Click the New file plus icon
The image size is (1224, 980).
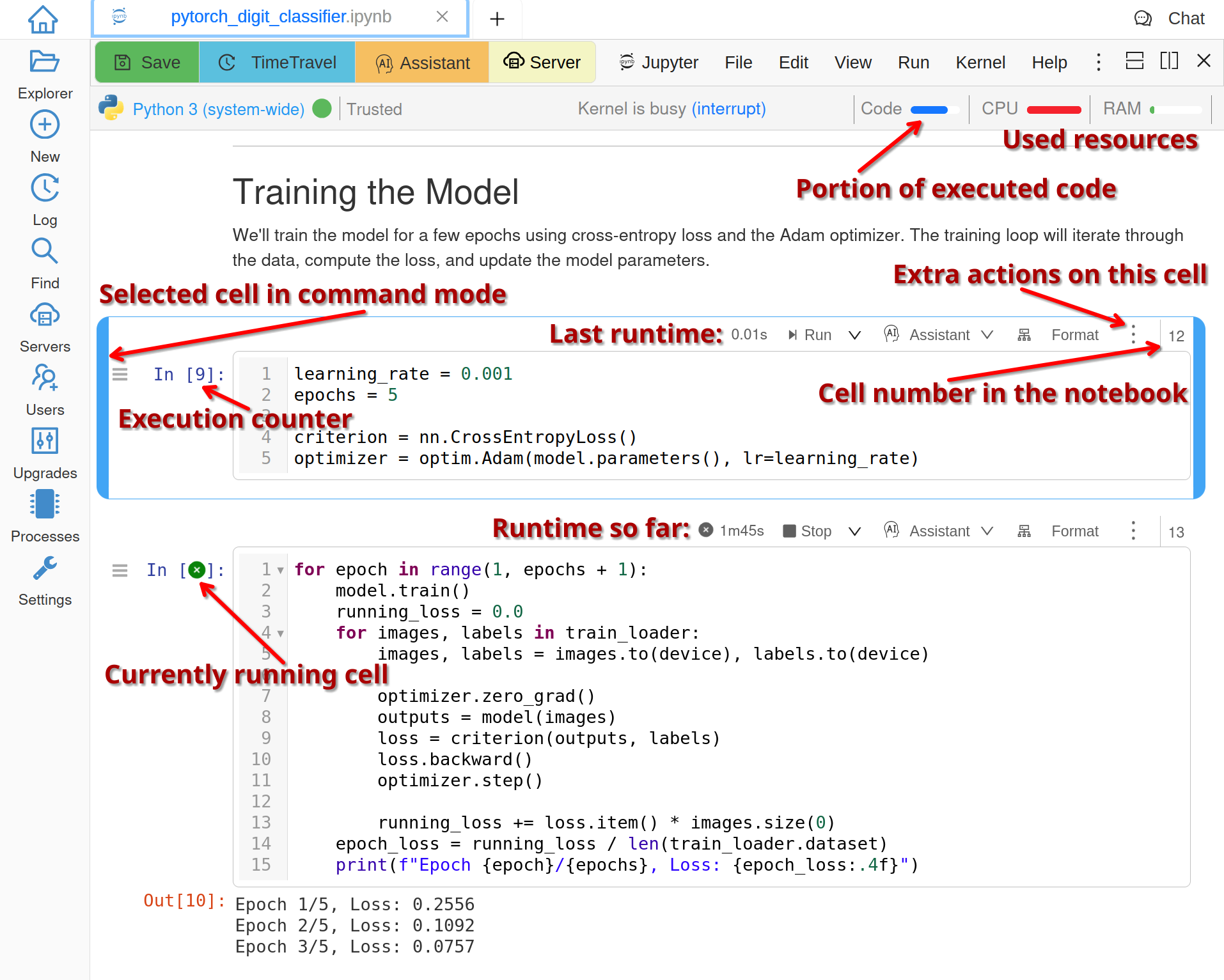click(x=44, y=125)
